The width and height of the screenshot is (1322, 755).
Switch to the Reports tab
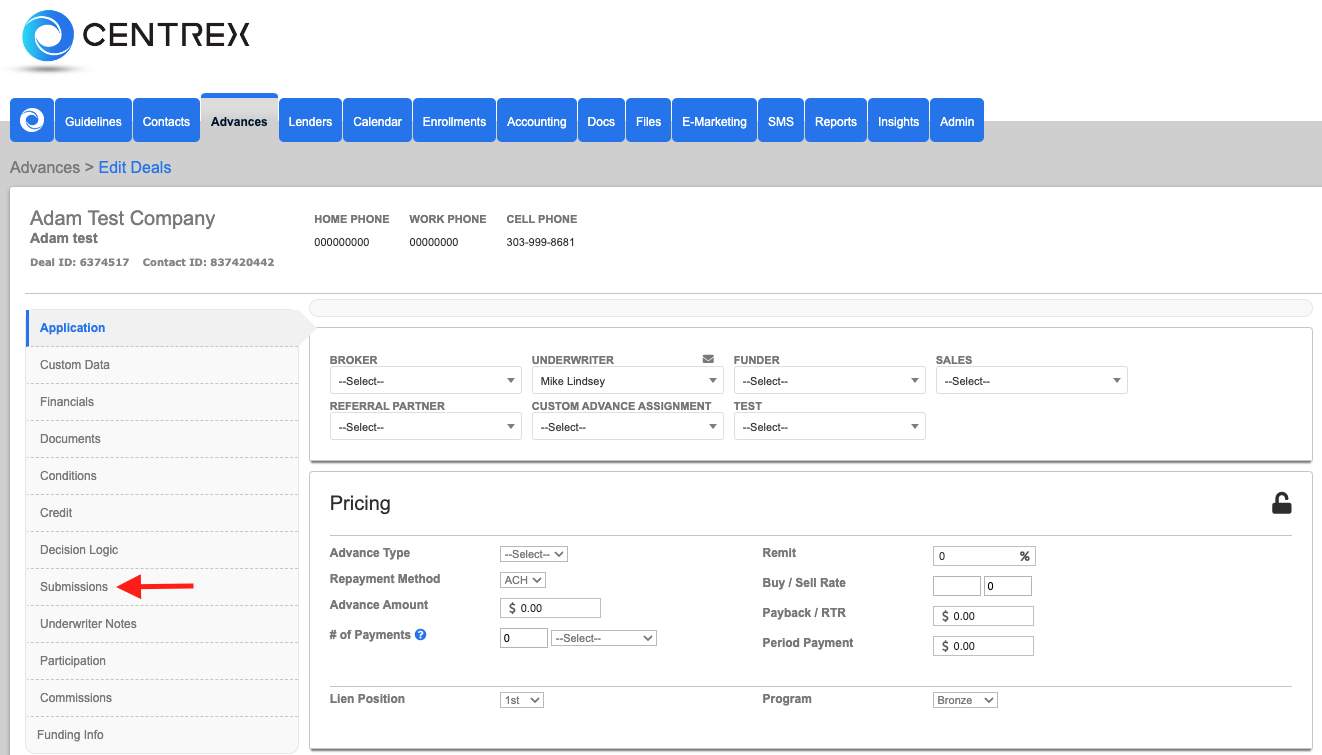835,120
